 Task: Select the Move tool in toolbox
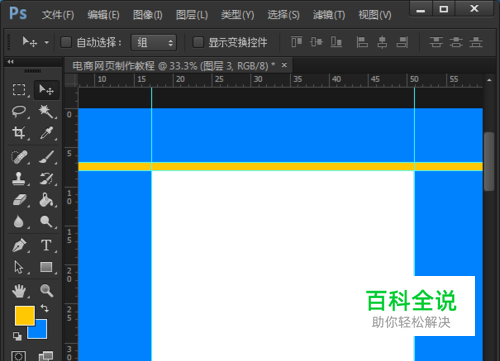point(46,90)
